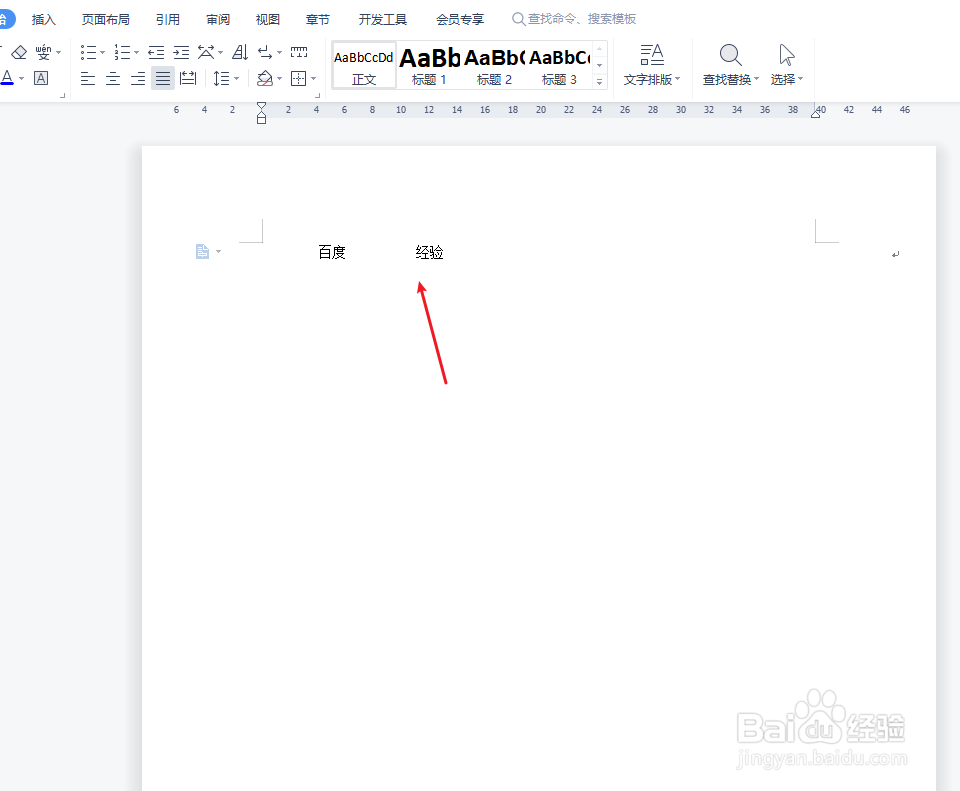
Task: Center align the text
Action: [113, 78]
